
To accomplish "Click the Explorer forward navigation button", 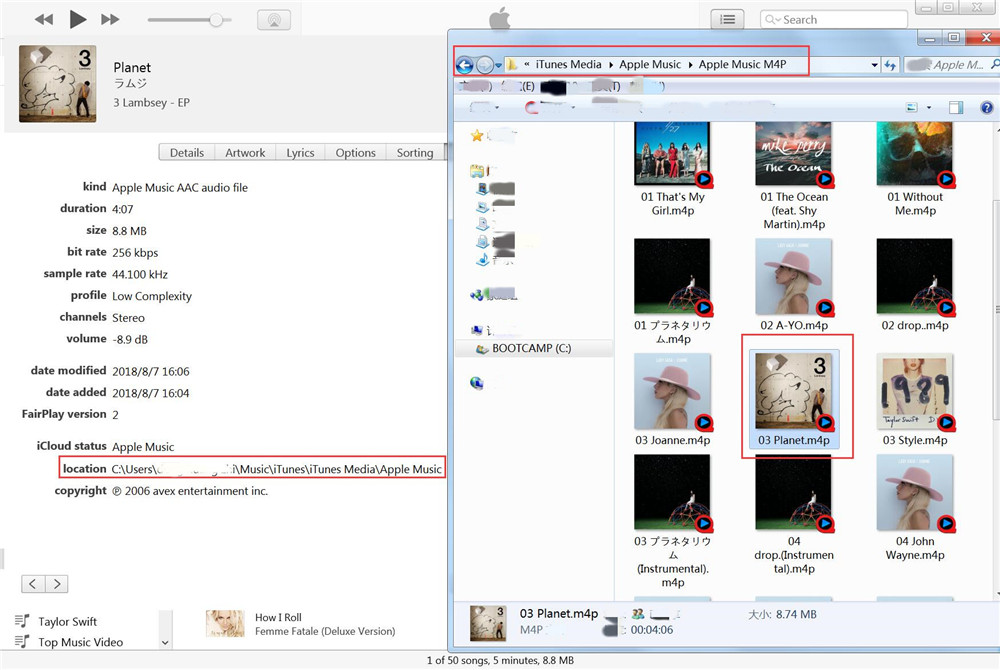I will (485, 65).
